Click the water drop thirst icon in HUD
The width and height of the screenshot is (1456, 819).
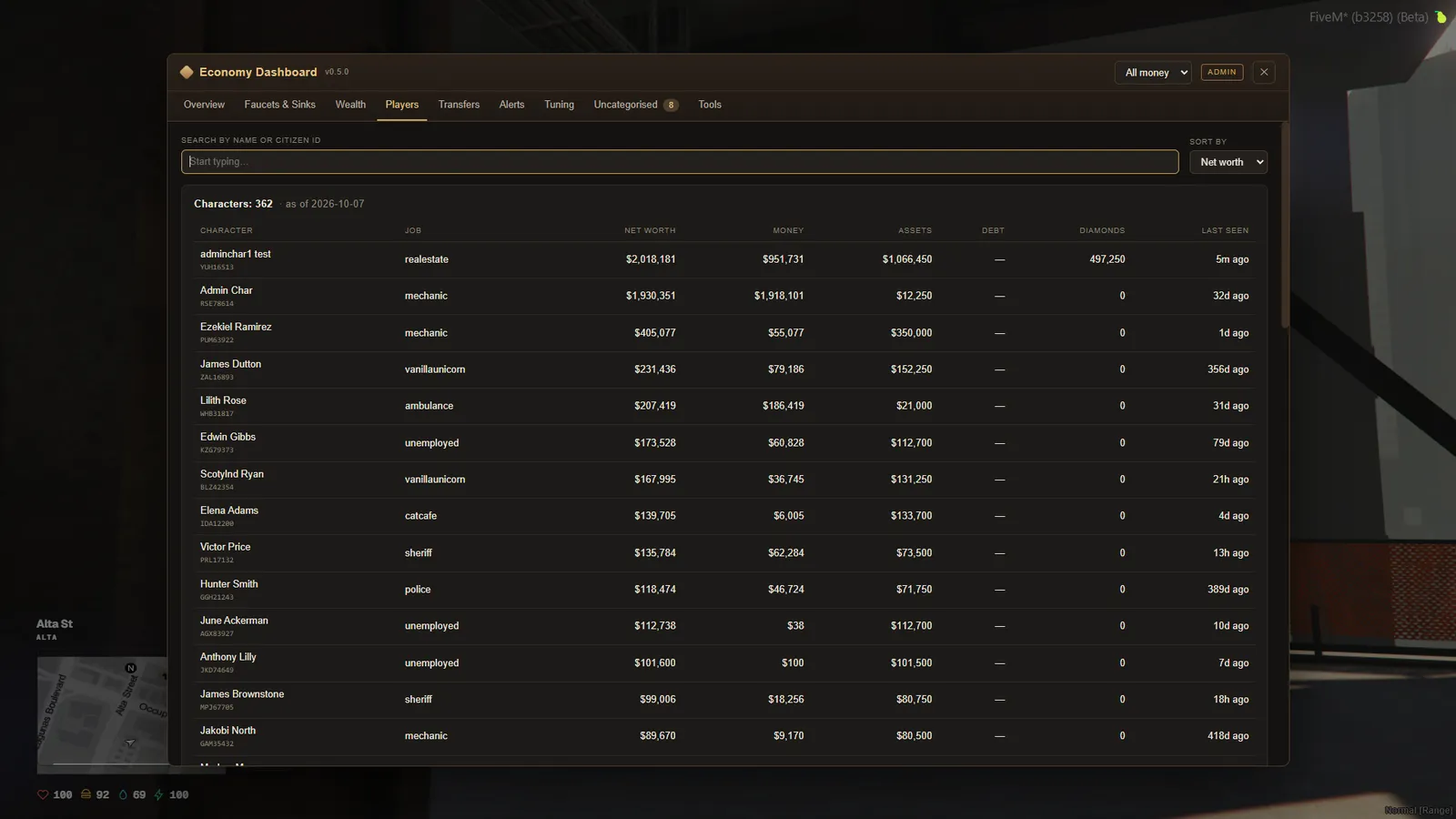123,794
